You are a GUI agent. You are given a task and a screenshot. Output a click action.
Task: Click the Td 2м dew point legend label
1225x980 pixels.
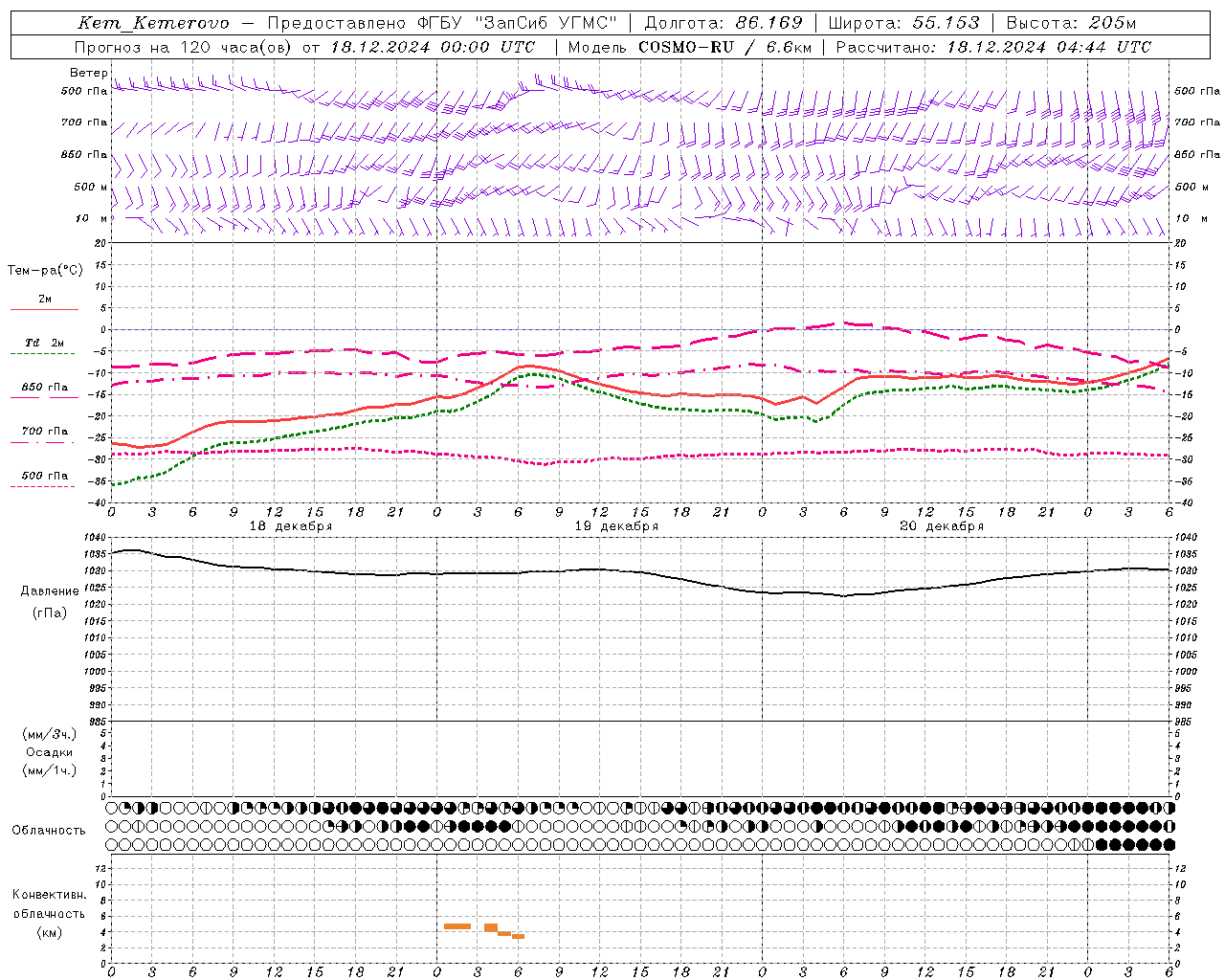44,343
